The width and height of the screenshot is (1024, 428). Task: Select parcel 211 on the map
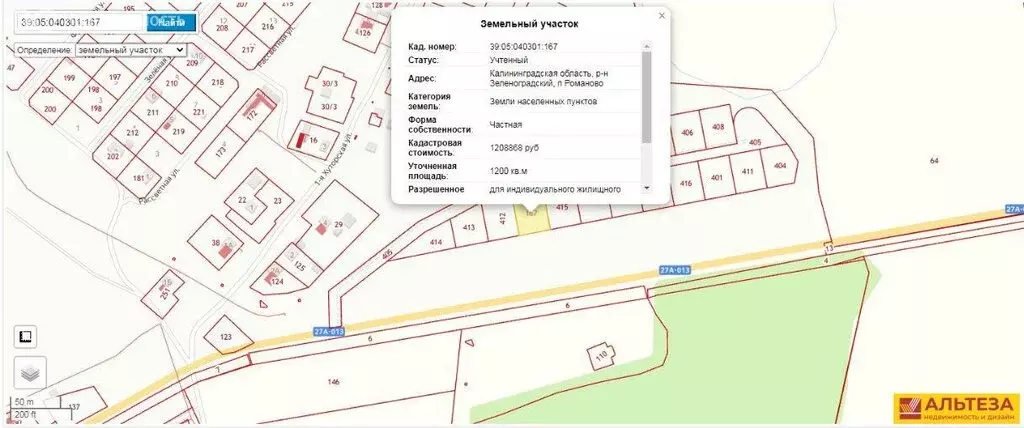pos(153,112)
